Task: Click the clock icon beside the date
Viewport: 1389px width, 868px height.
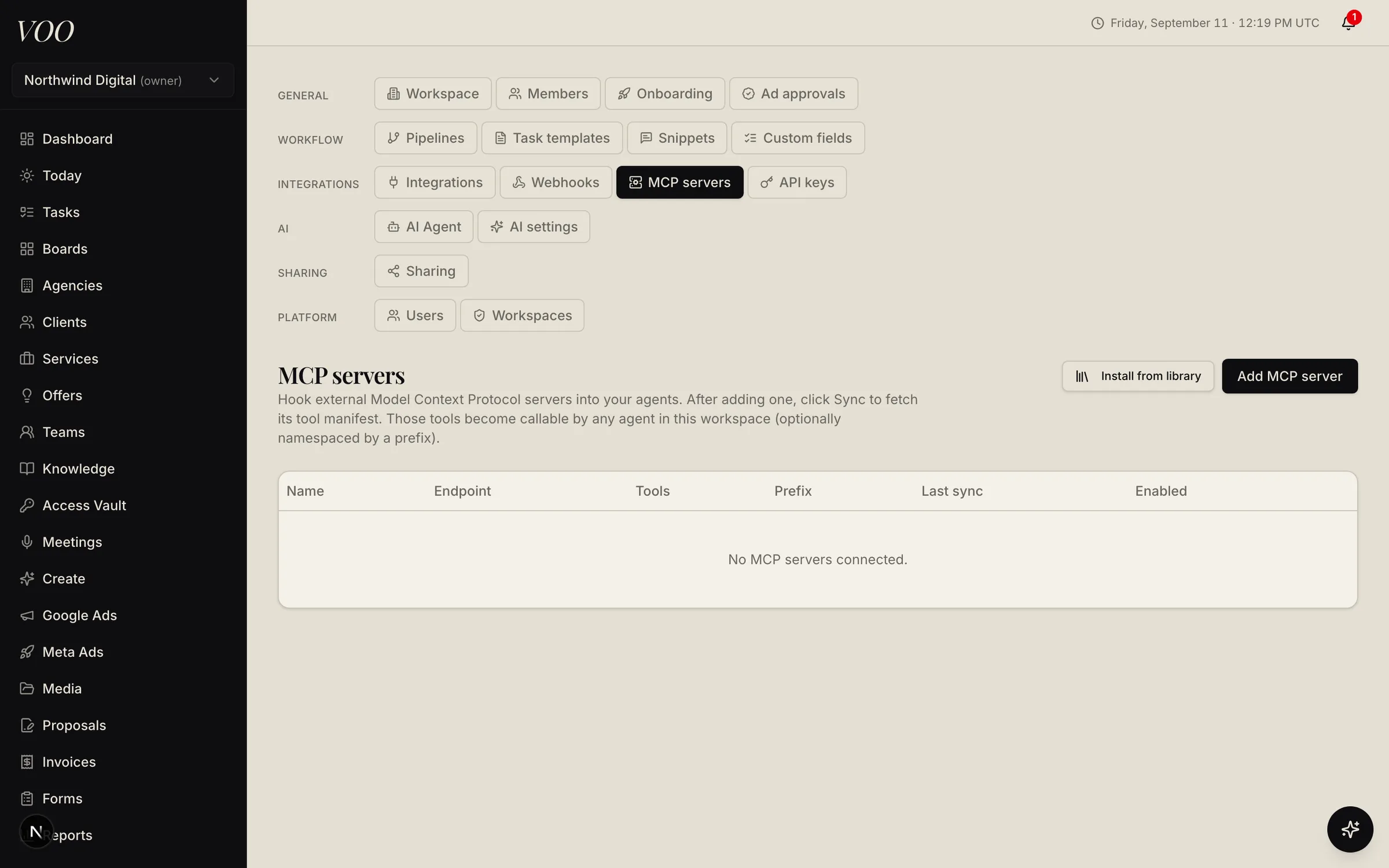Action: click(1097, 23)
